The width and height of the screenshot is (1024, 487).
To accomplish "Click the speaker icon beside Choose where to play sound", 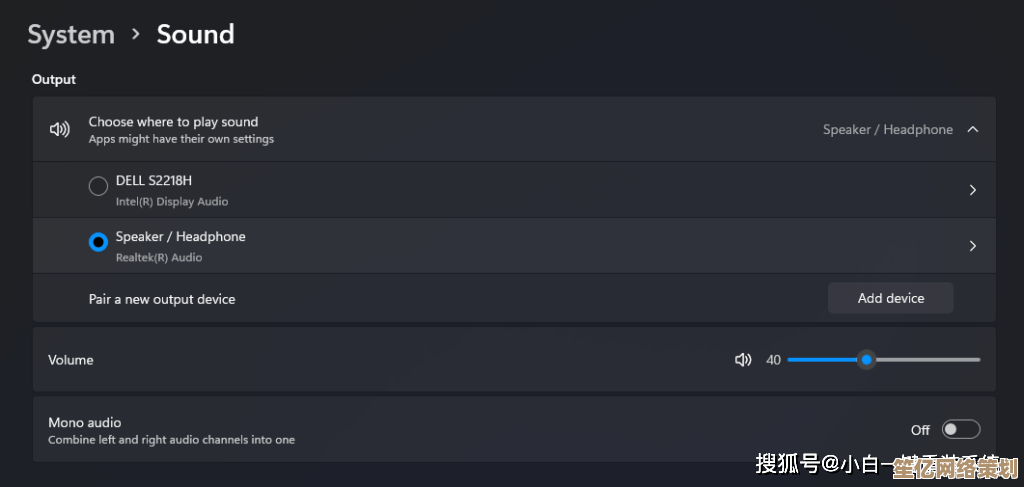I will tap(60, 129).
